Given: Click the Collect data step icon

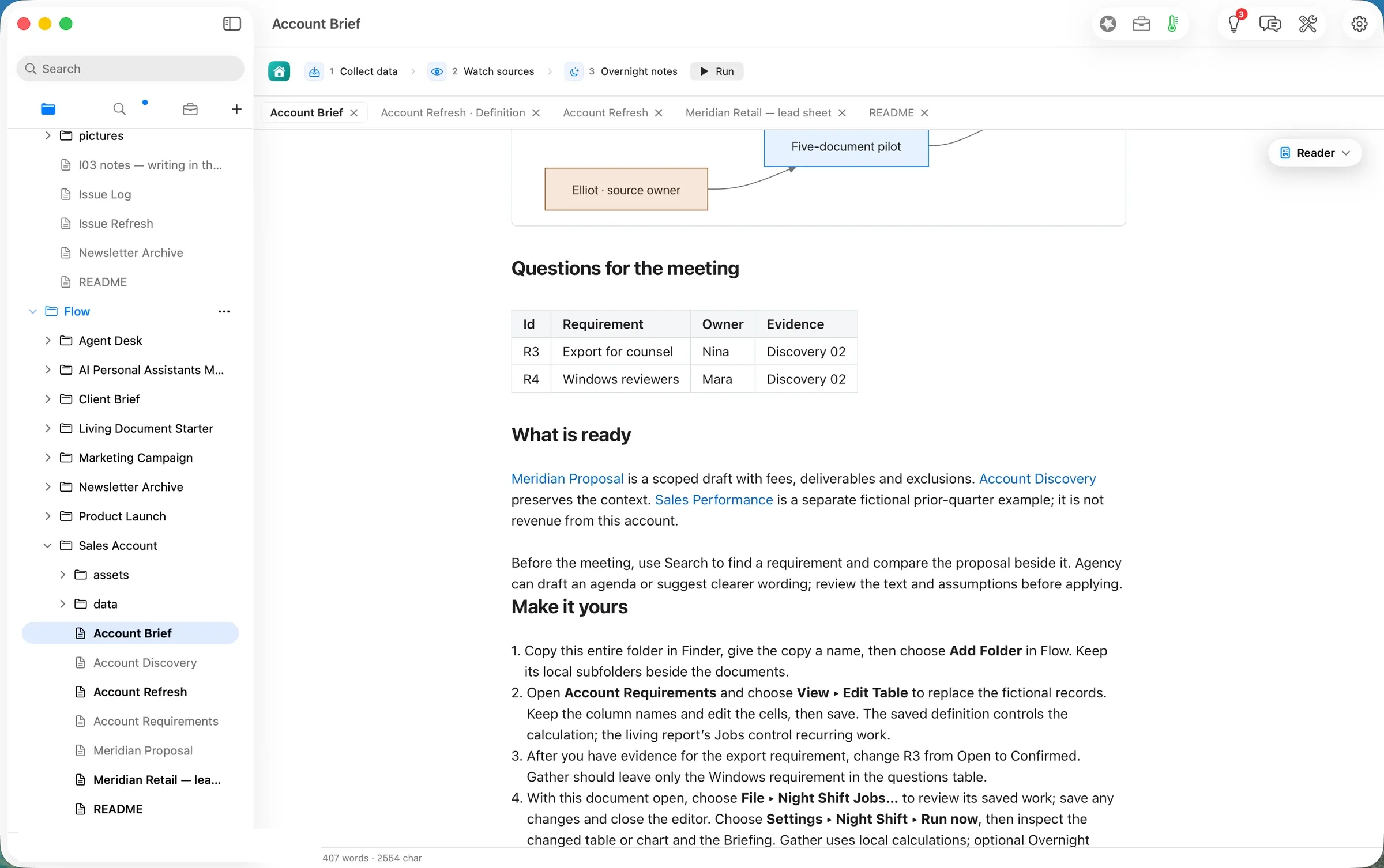Looking at the screenshot, I should point(314,71).
